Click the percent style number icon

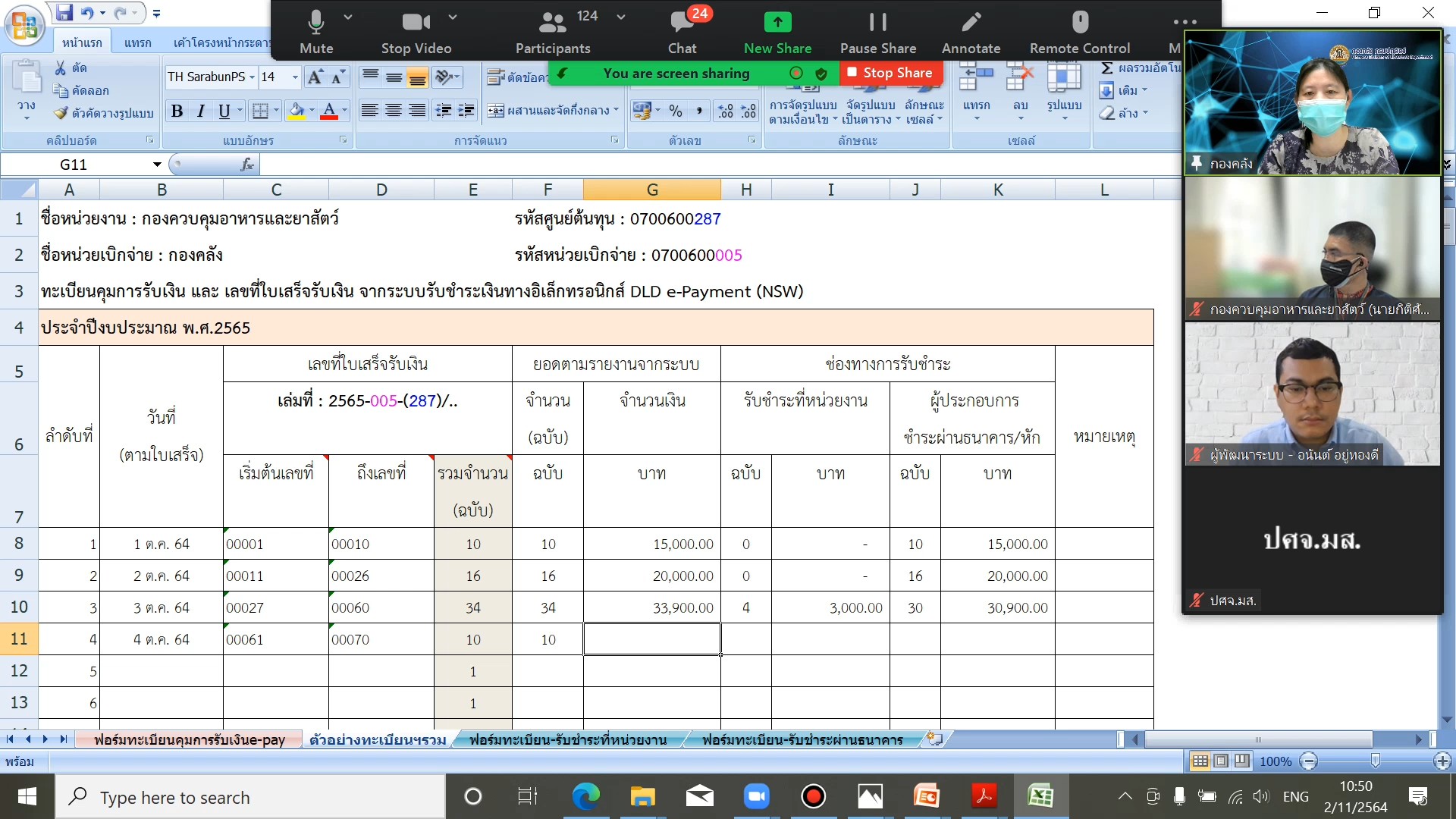[676, 111]
